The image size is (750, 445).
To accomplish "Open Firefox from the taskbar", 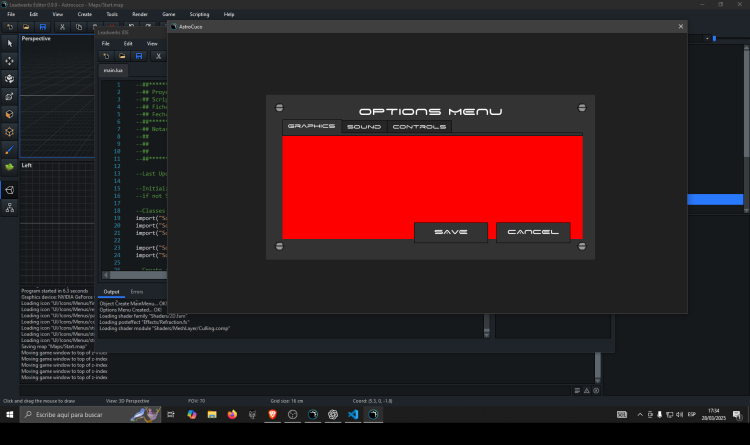I will pyautogui.click(x=232, y=414).
